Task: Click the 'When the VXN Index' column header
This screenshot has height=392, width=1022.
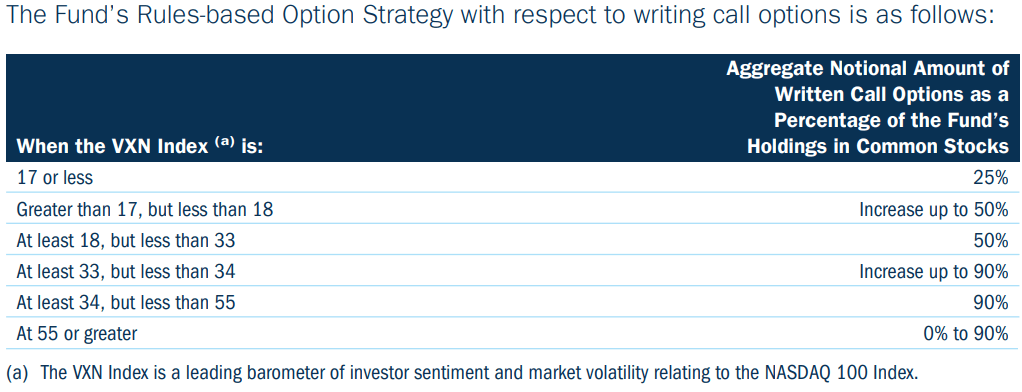Action: point(139,147)
